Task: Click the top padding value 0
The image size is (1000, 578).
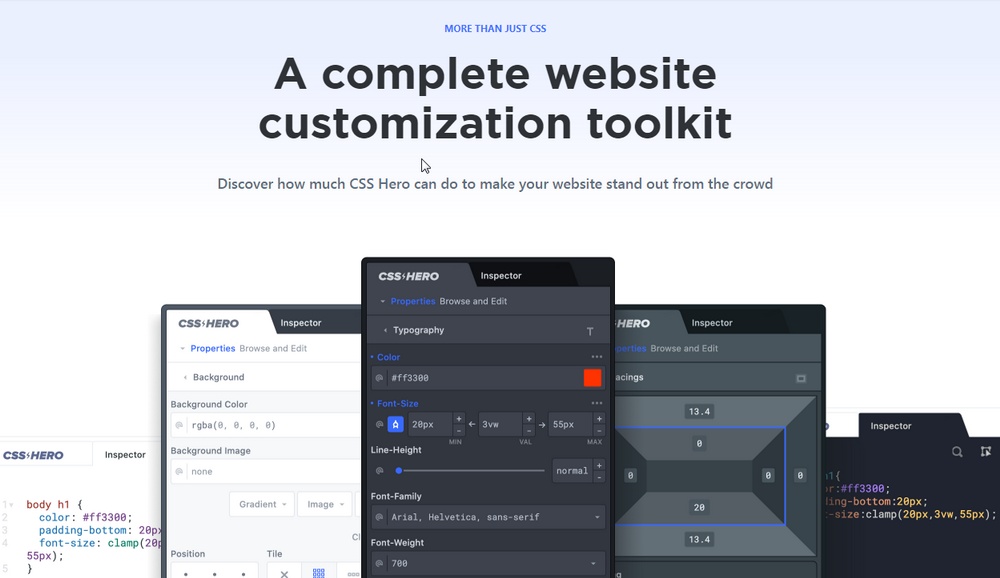Action: click(699, 443)
